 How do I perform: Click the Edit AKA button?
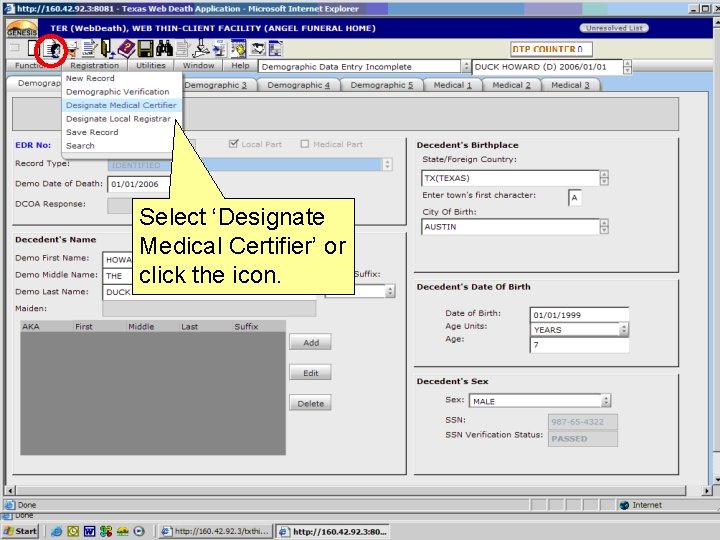click(x=311, y=373)
